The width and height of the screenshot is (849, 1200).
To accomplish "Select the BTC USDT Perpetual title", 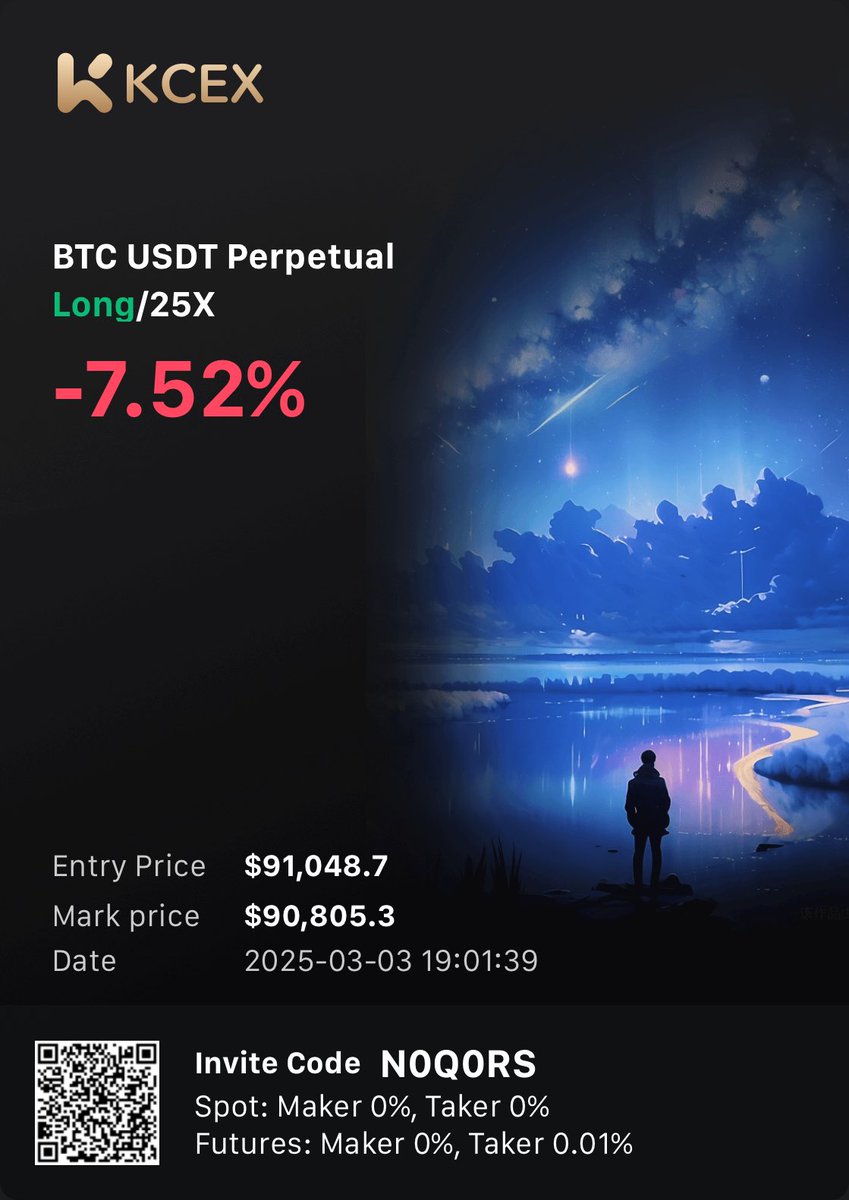I will (223, 258).
